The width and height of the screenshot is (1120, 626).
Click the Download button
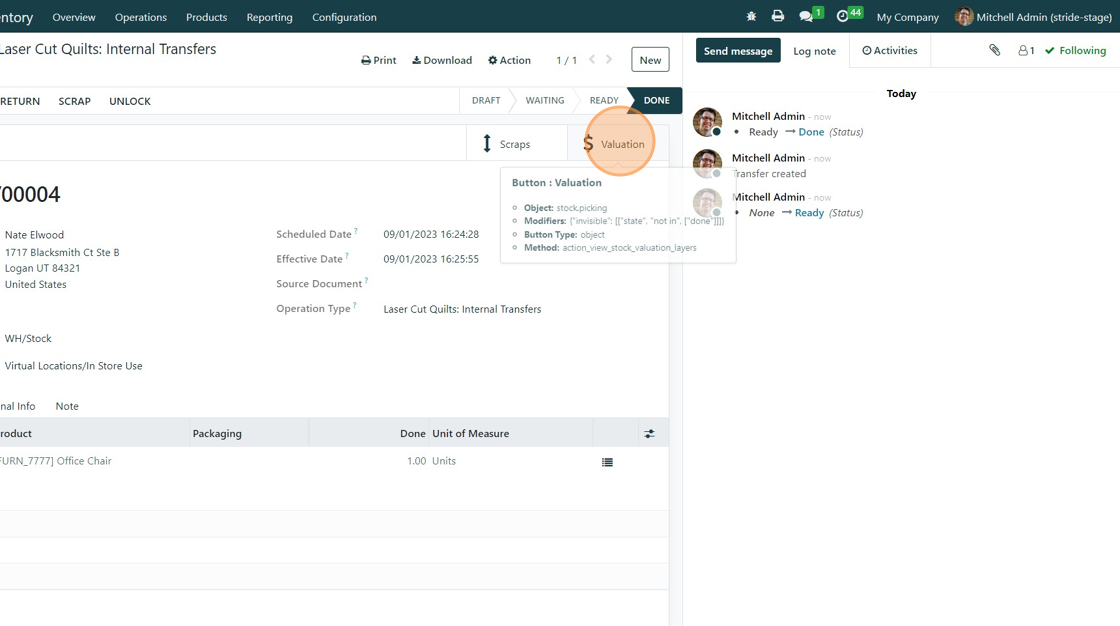pyautogui.click(x=442, y=60)
